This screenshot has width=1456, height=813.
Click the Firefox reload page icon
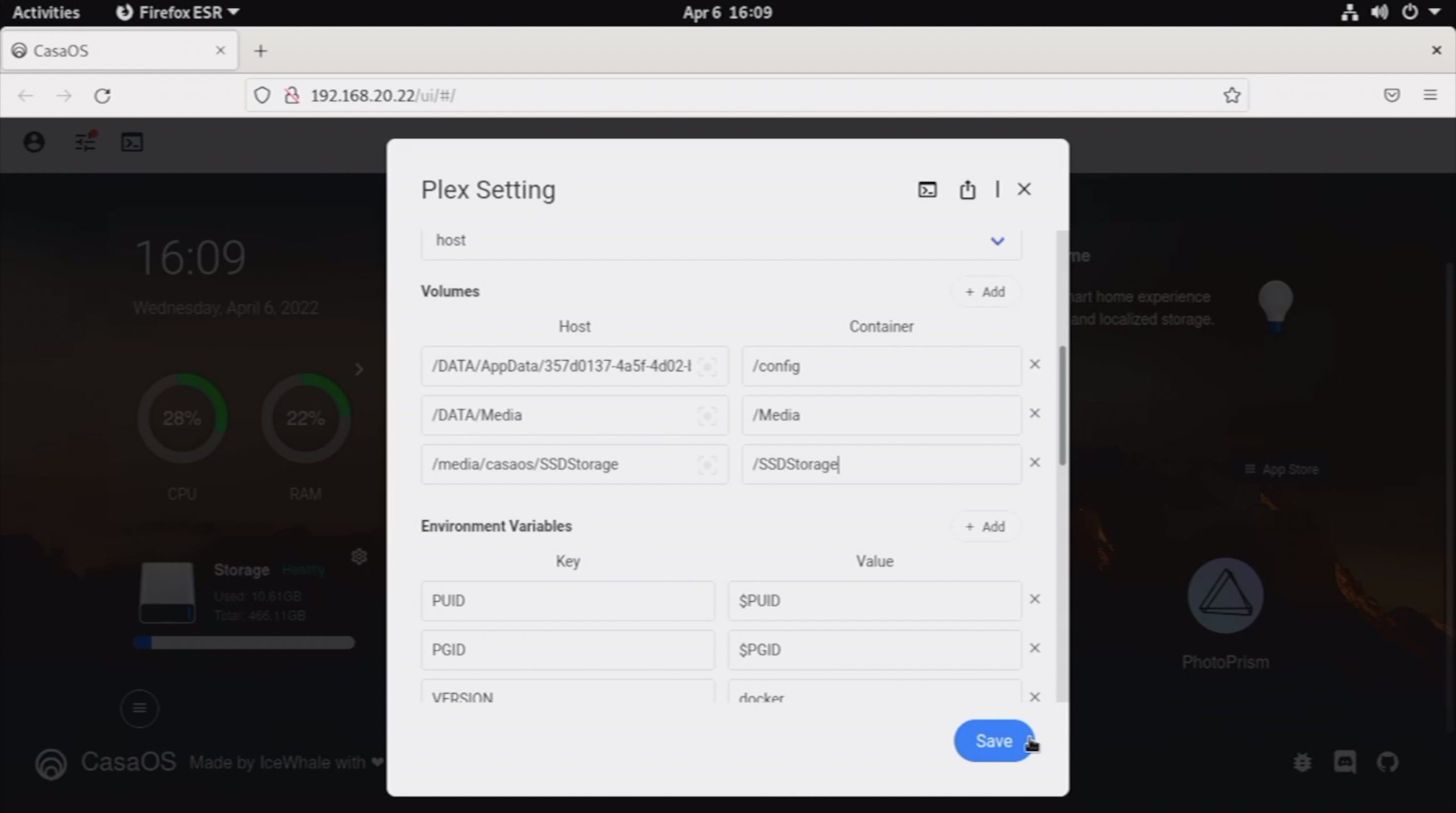point(102,96)
